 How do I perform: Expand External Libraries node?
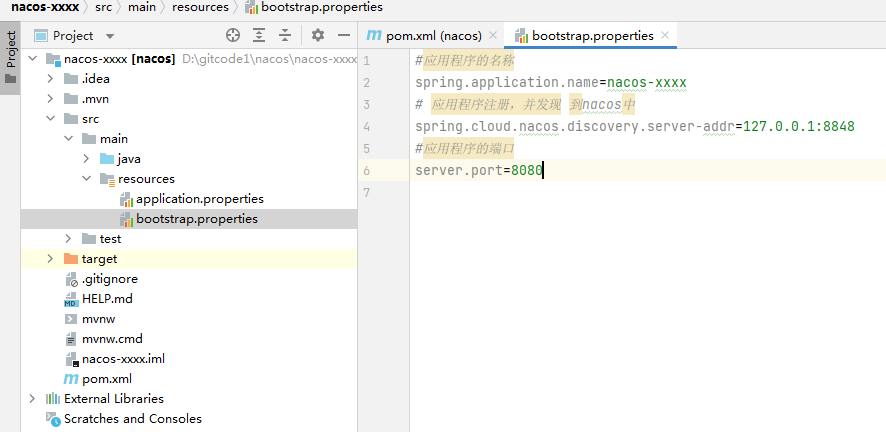tap(32, 399)
